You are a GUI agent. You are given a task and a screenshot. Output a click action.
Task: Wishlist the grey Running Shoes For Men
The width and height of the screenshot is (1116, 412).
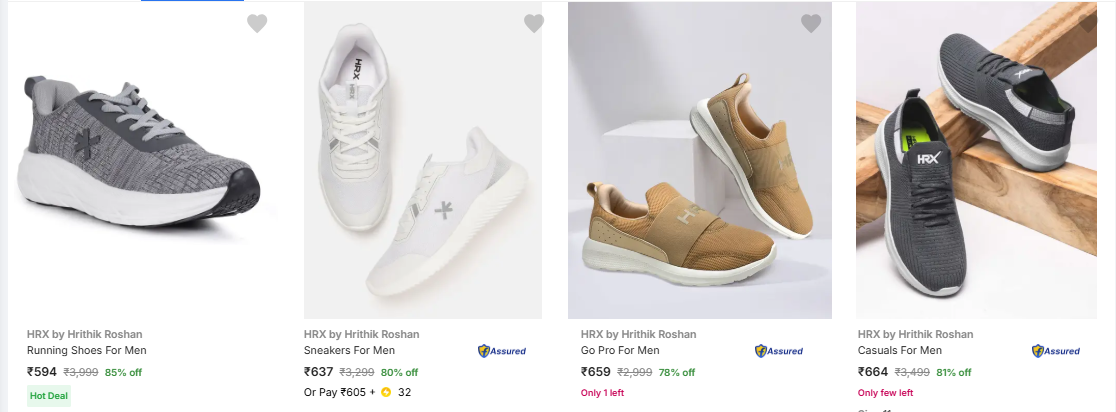tap(257, 23)
